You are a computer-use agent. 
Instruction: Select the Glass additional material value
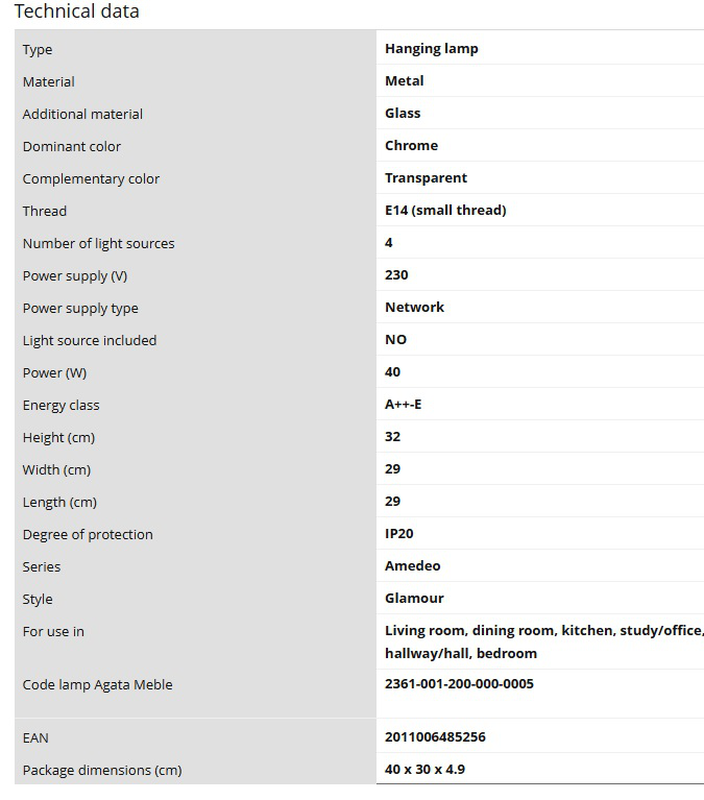click(x=402, y=113)
